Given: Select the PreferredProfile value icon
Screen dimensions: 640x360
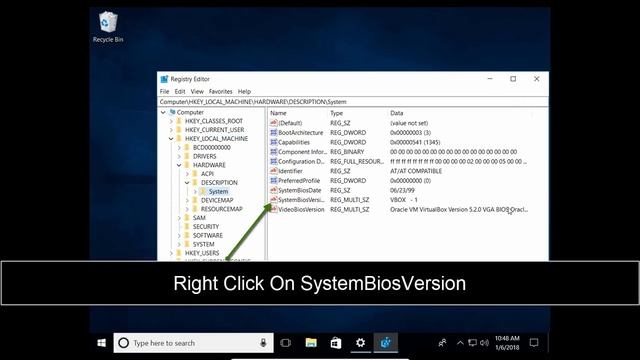Looking at the screenshot, I should coord(274,180).
